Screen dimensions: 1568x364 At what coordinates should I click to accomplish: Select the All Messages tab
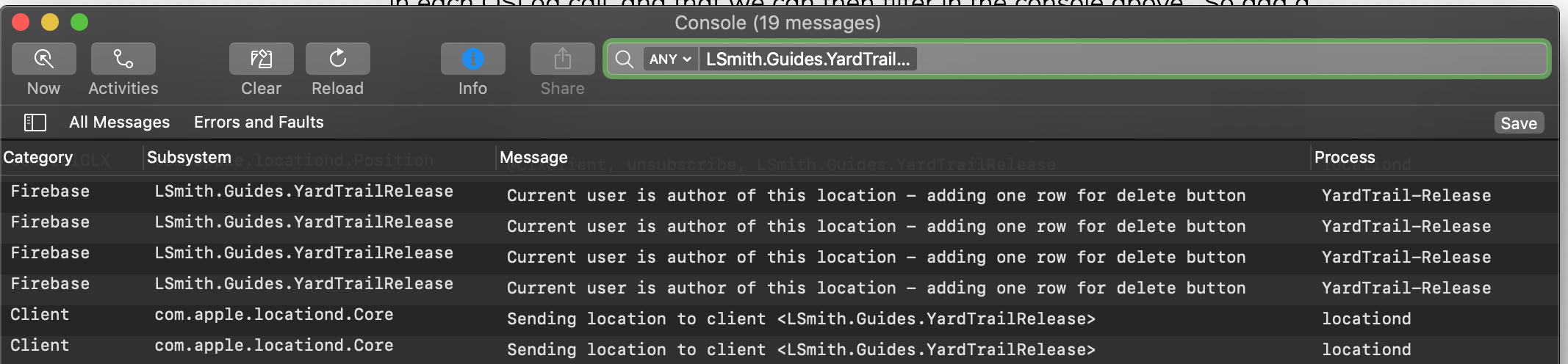pos(119,123)
